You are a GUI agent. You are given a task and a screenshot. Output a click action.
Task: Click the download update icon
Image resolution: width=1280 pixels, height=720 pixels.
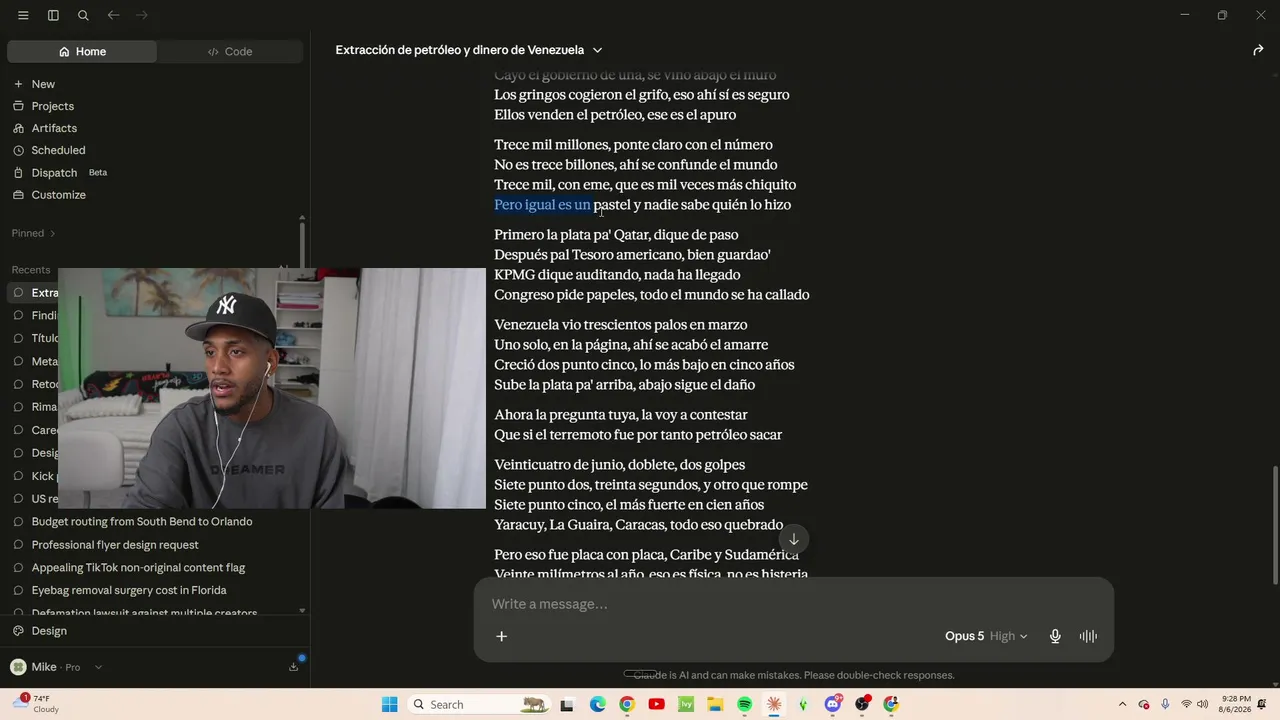[x=294, y=666]
